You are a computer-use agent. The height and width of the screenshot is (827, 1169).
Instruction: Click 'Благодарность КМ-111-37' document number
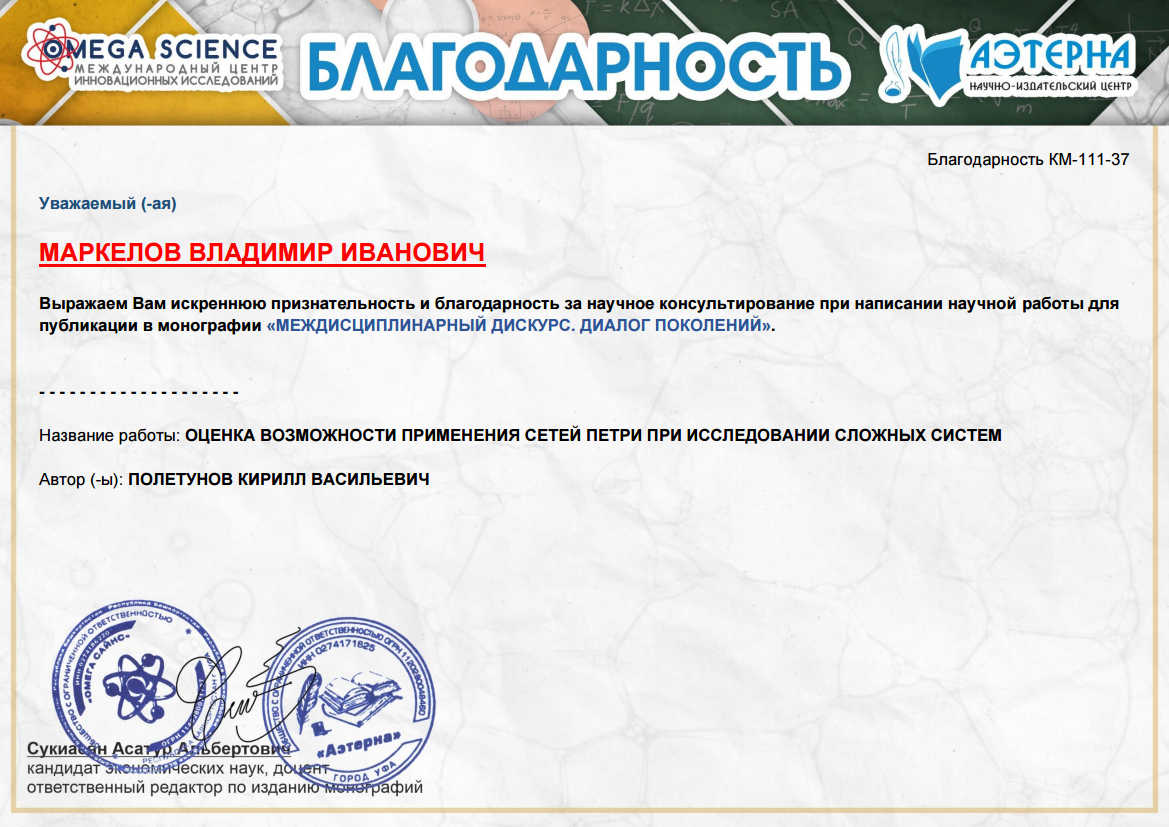tap(1028, 159)
